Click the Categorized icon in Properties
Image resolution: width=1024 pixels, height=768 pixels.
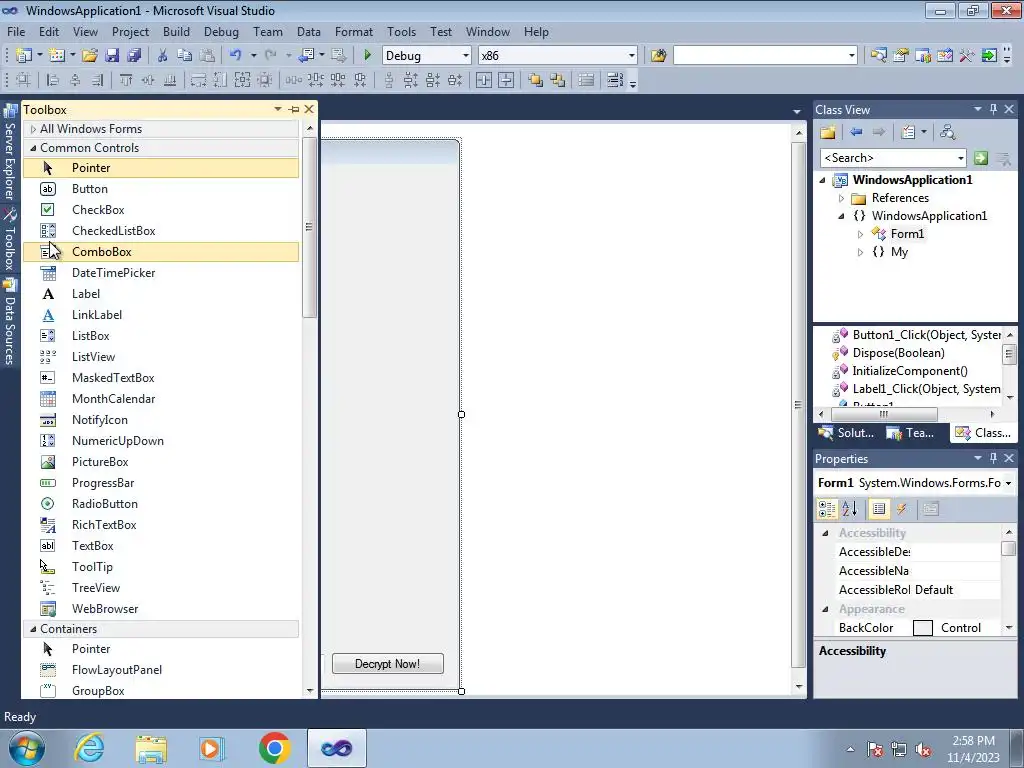(827, 509)
